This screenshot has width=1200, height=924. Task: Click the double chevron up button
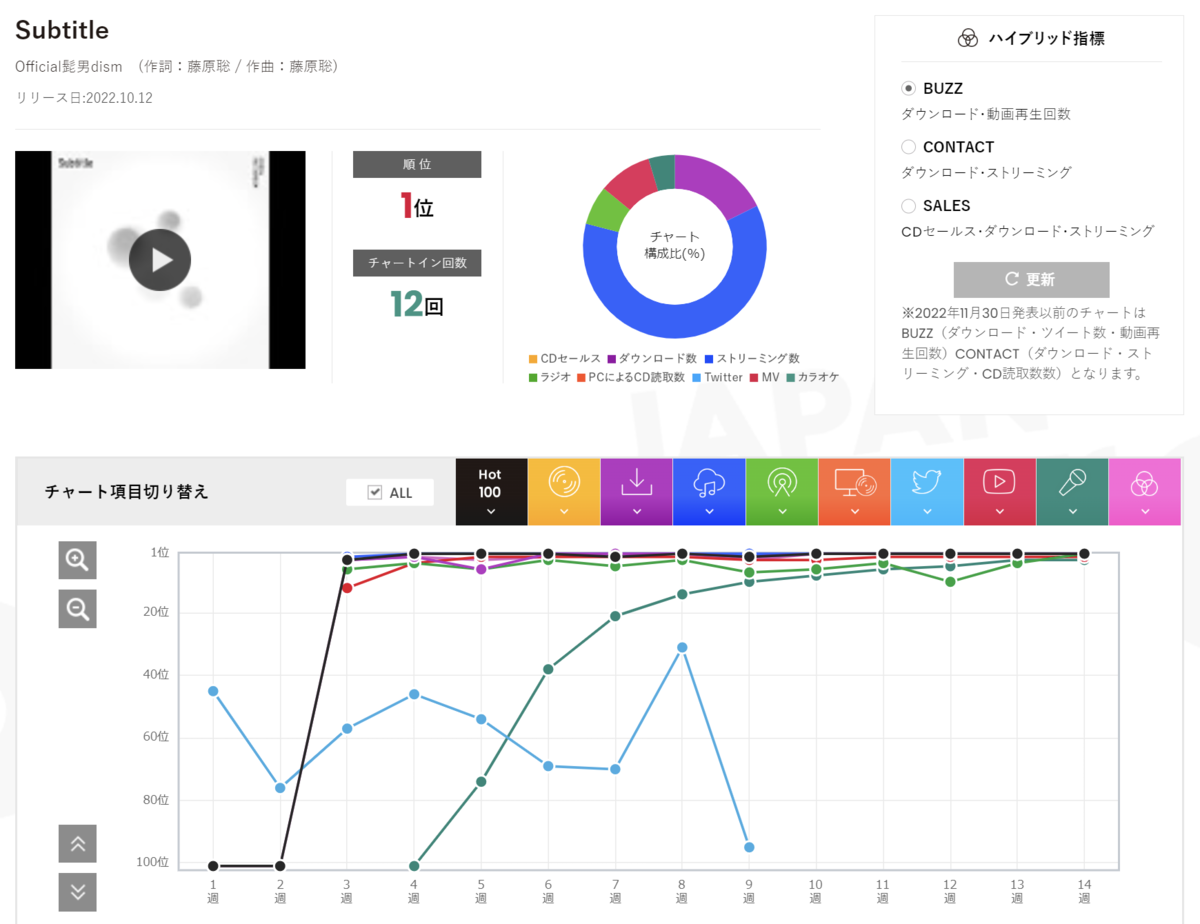(x=78, y=844)
